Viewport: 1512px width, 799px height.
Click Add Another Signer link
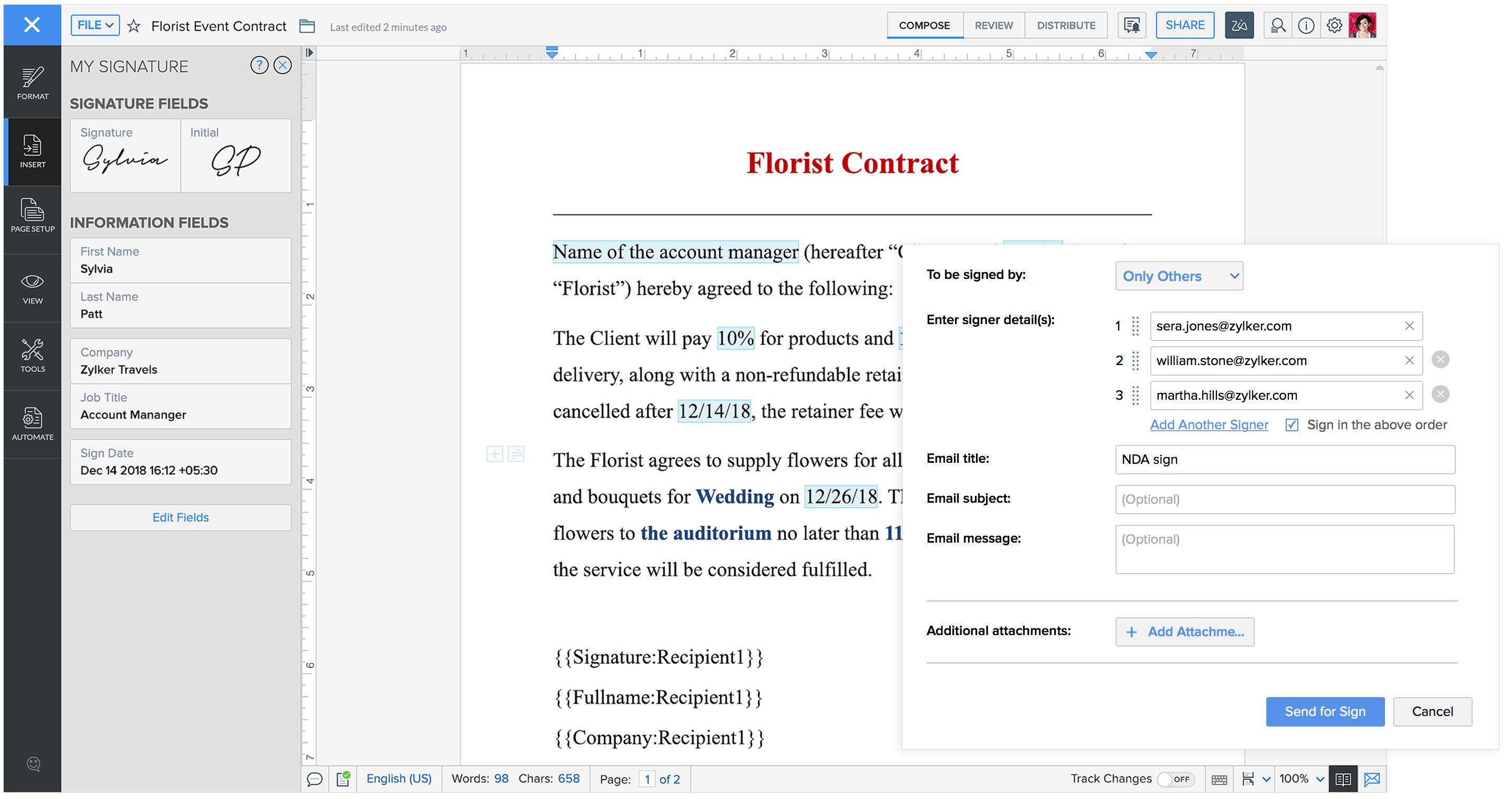(1208, 424)
